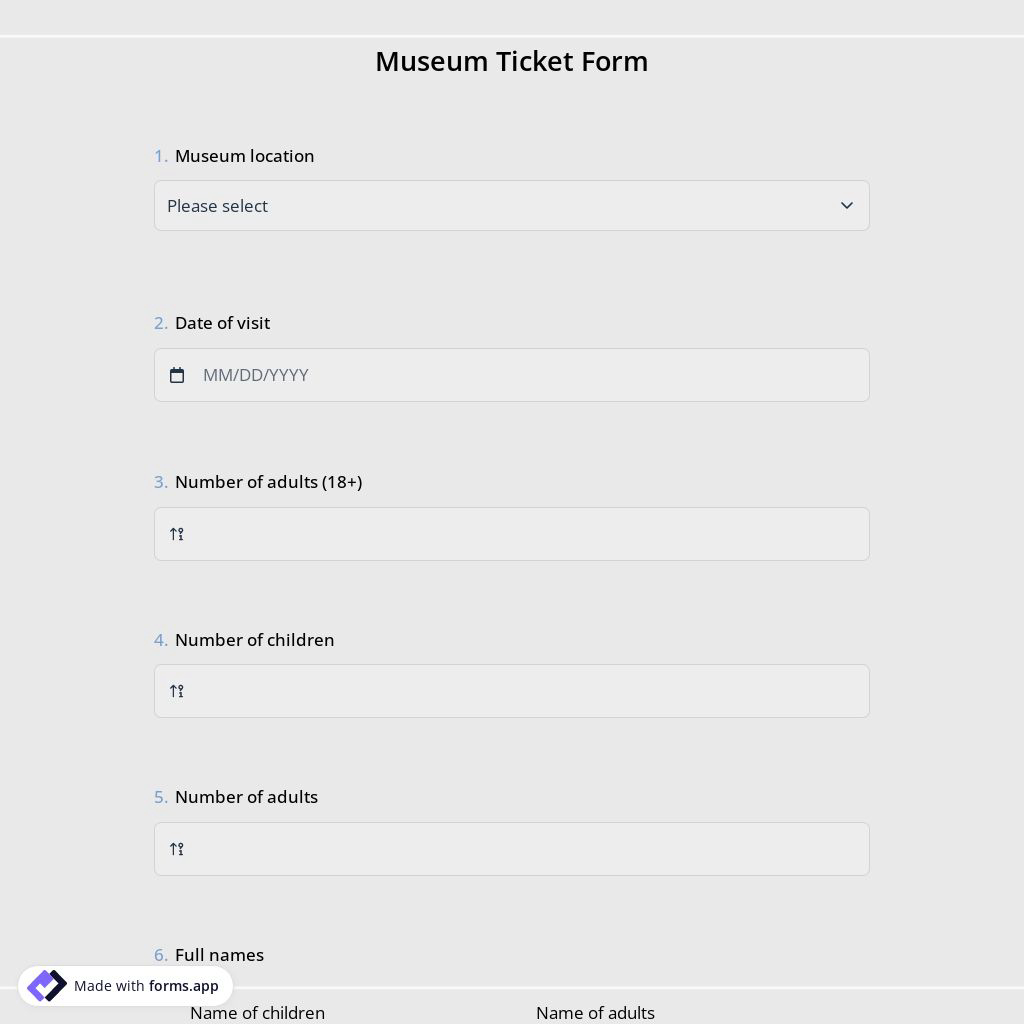Click inside the Number of adults (18+) field
This screenshot has height=1024, width=1024.
[512, 534]
